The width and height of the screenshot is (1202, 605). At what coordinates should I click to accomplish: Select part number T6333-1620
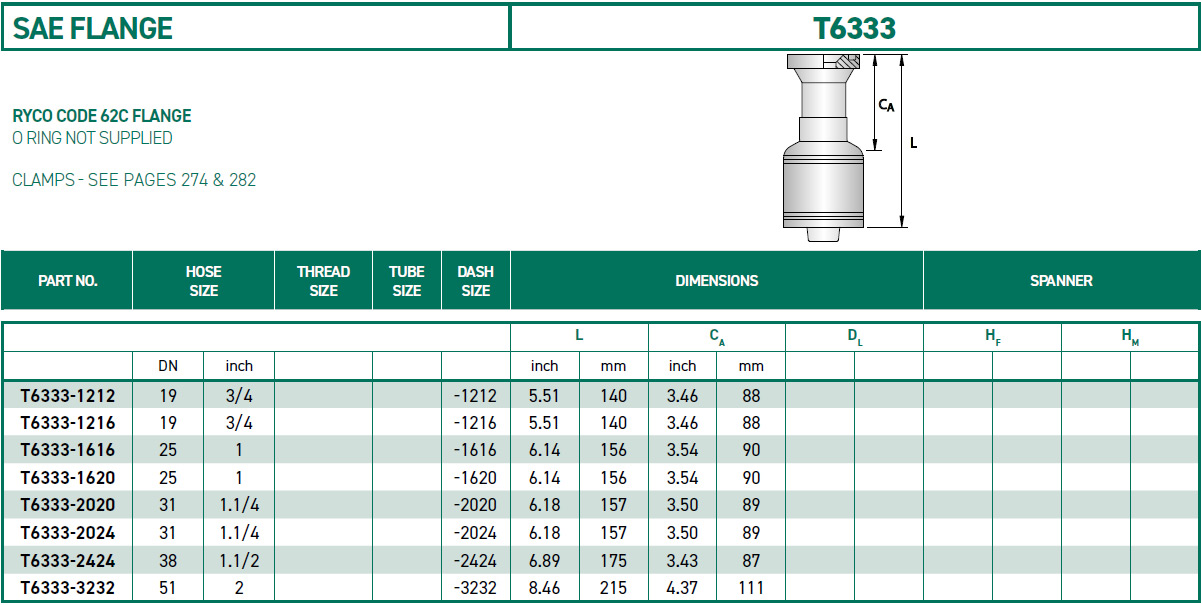(x=68, y=478)
